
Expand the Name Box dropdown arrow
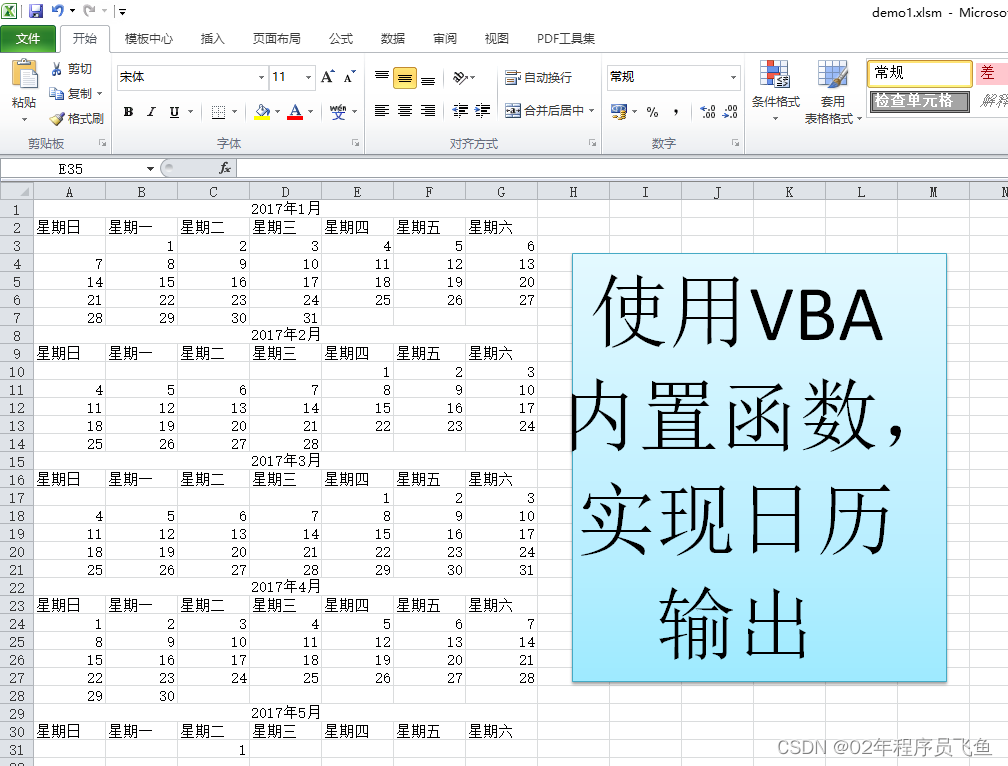tap(150, 168)
